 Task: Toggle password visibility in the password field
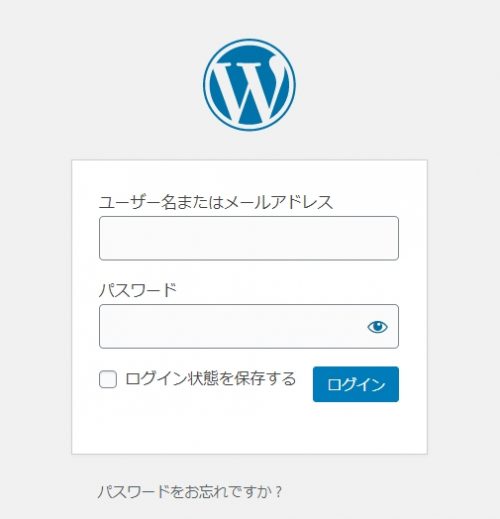coord(377,327)
